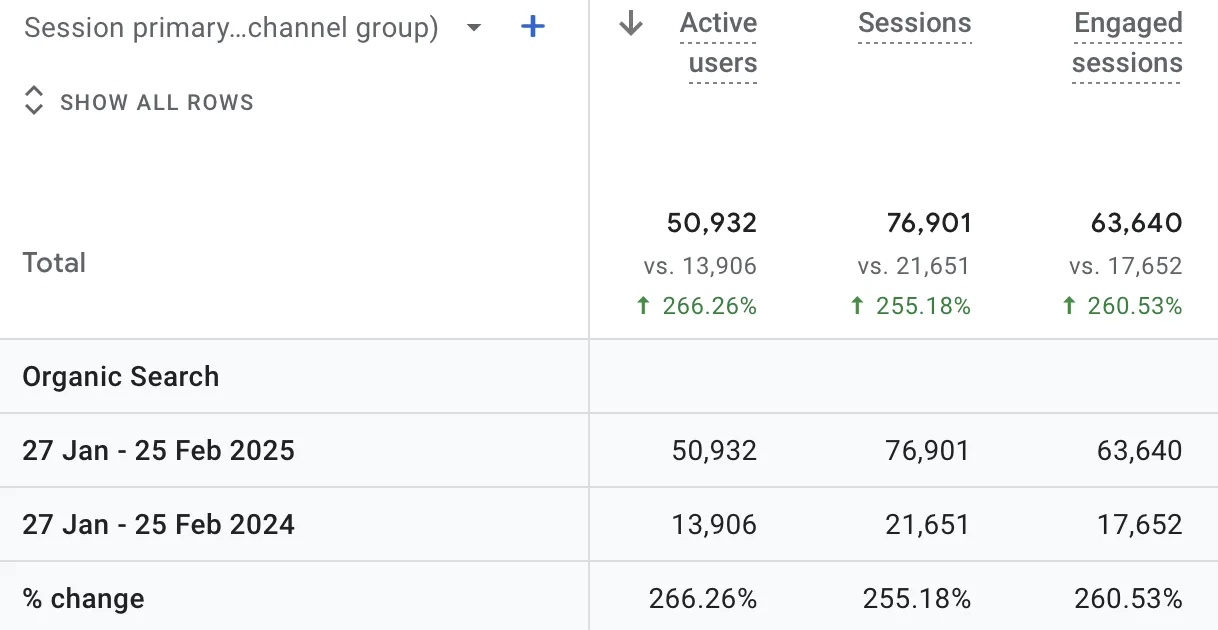Screen dimensions: 1218x630
Task: Click 2024 Active users cell 13,906
Action: pyautogui.click(x=713, y=524)
